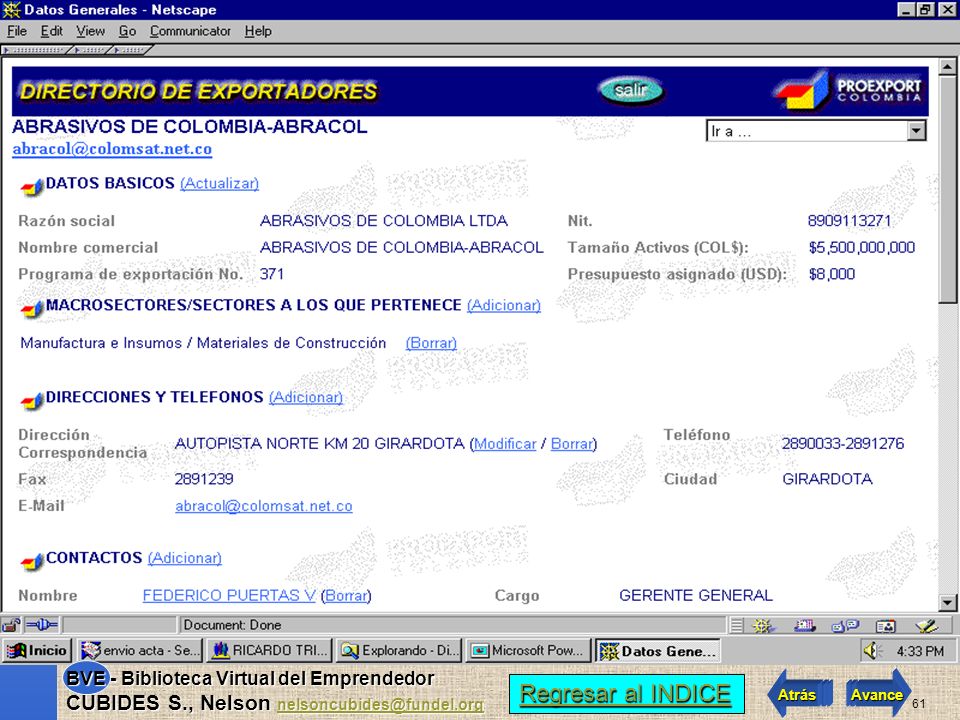Open Navigator from the component bar
This screenshot has height=720, width=960.
763,626
